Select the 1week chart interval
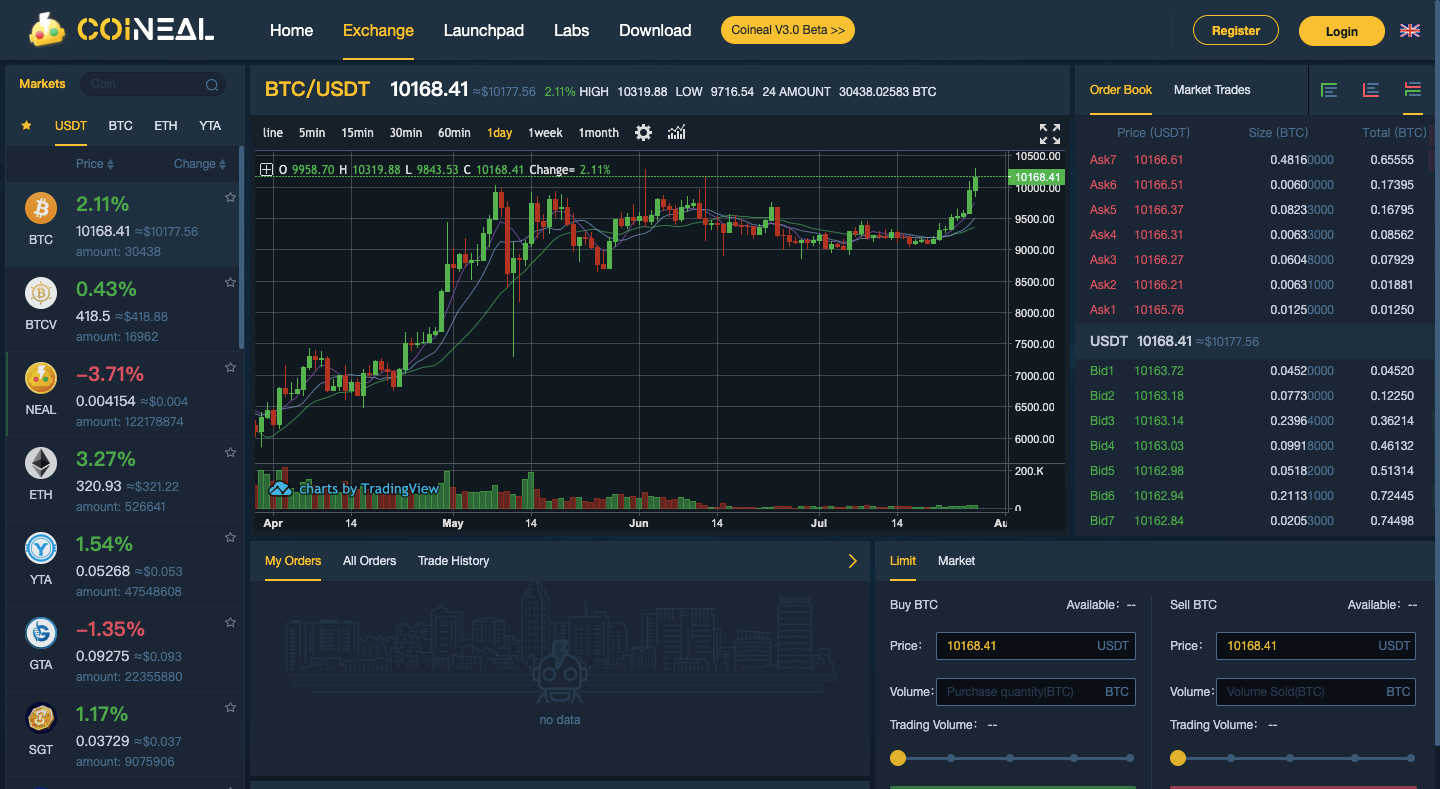Image resolution: width=1440 pixels, height=789 pixels. pyautogui.click(x=546, y=133)
